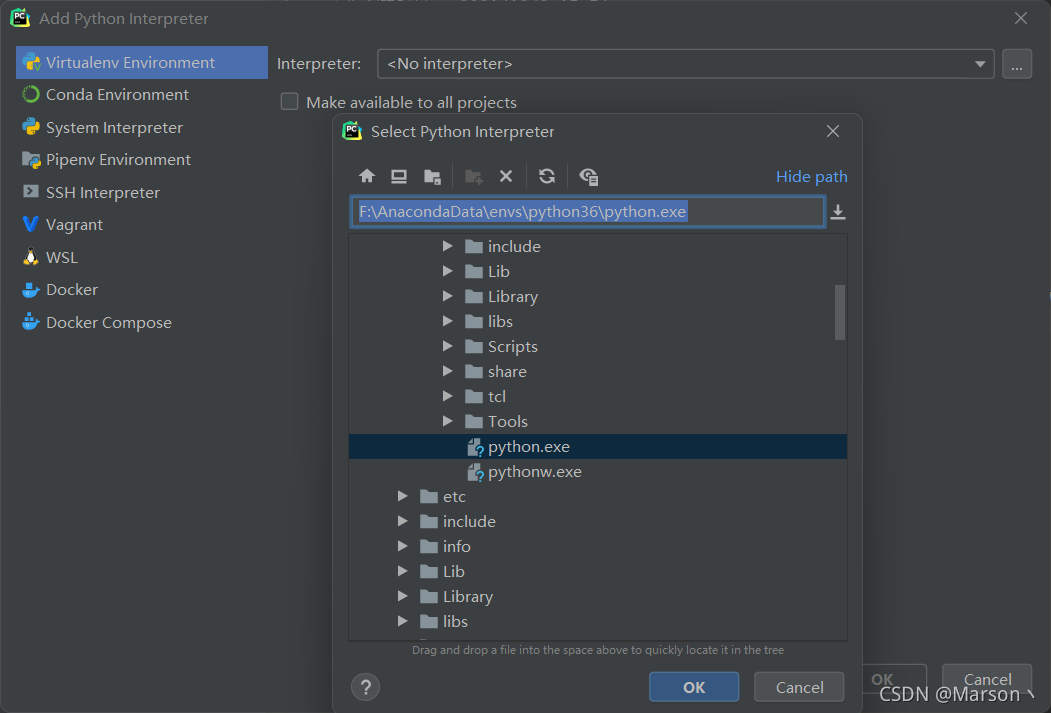Screen dimensions: 1051x713
Task: Select the share folder row
Action: 598,371
